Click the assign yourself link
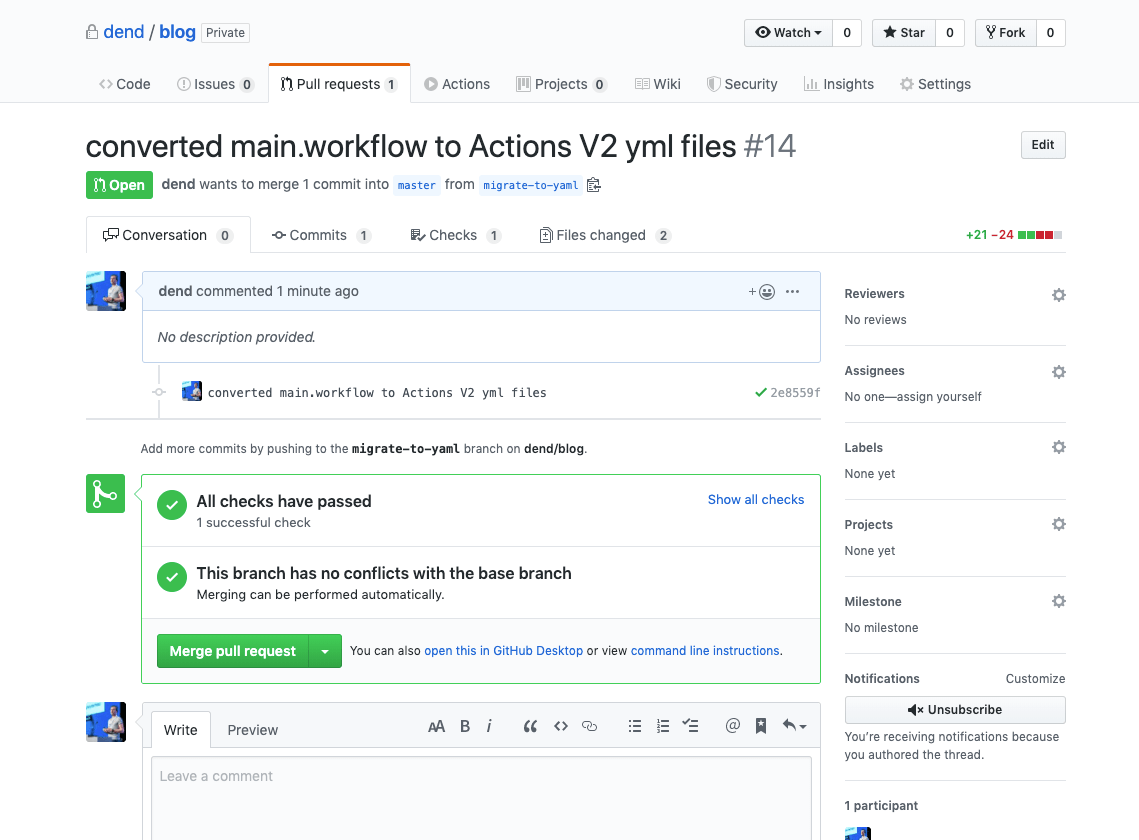1139x840 pixels. (x=939, y=397)
